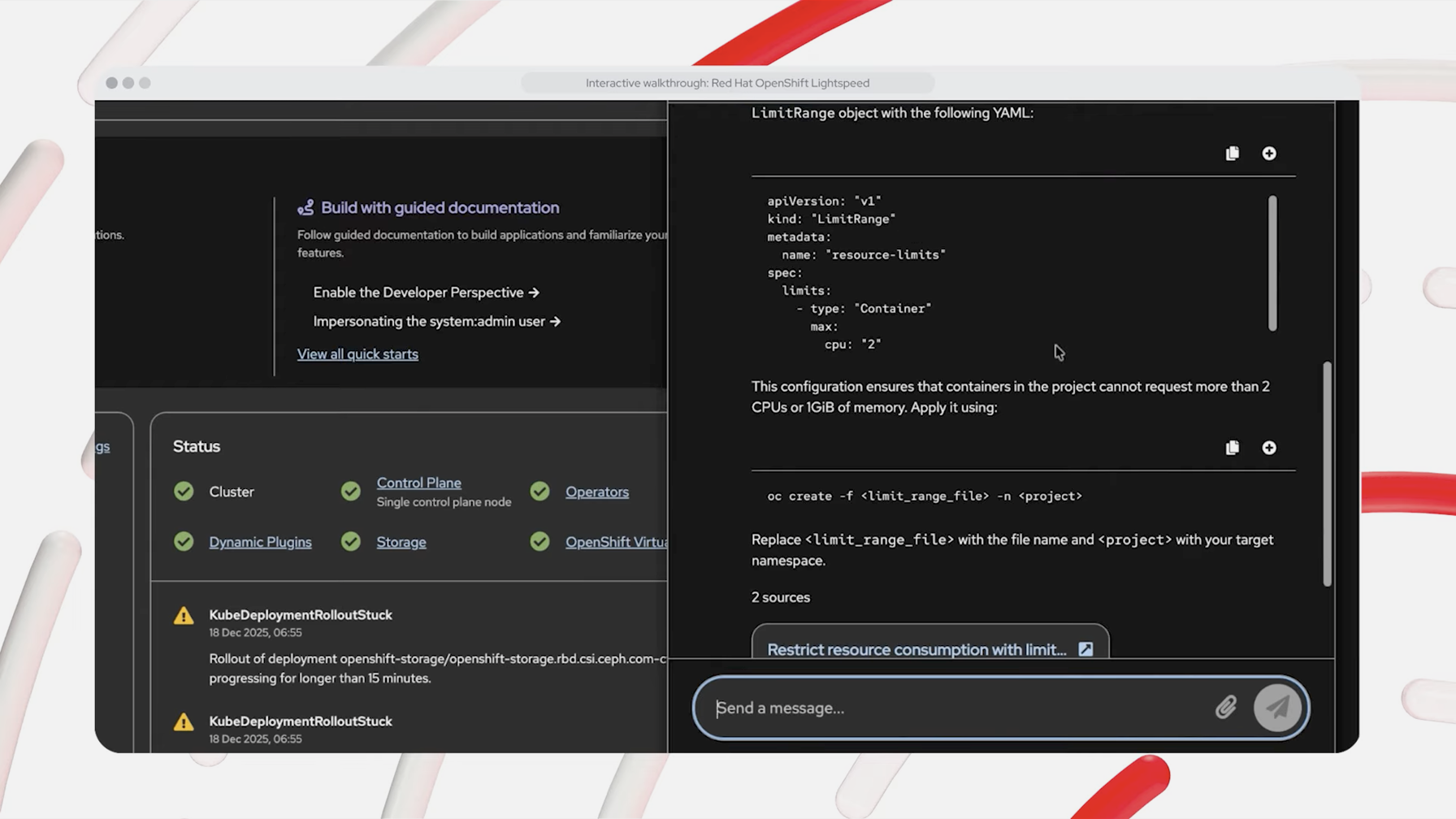
Task: Click the OpenShift Virtualization green check icon
Action: click(x=539, y=542)
